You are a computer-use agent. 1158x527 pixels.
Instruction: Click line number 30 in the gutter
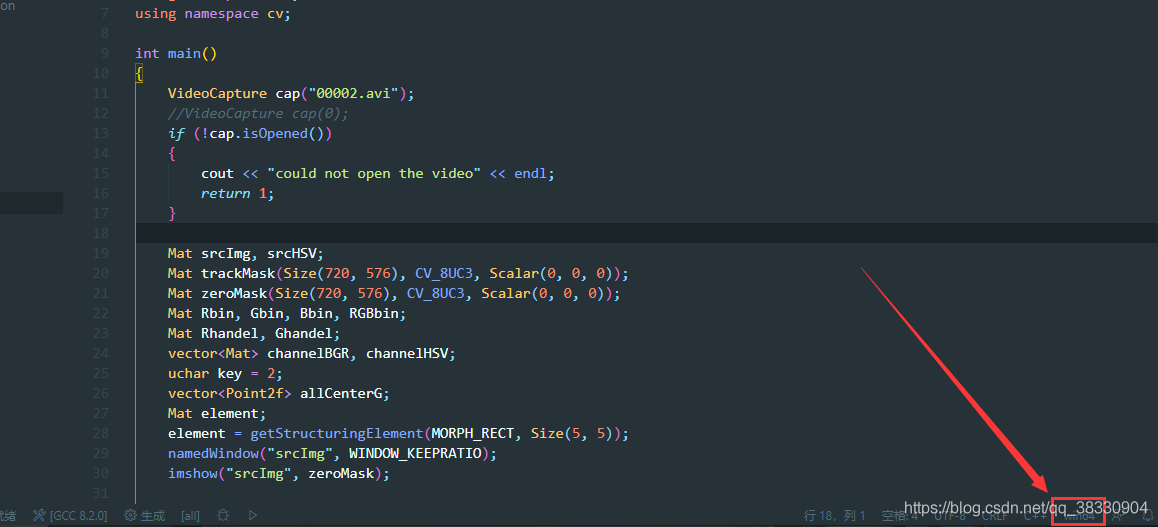pyautogui.click(x=100, y=472)
